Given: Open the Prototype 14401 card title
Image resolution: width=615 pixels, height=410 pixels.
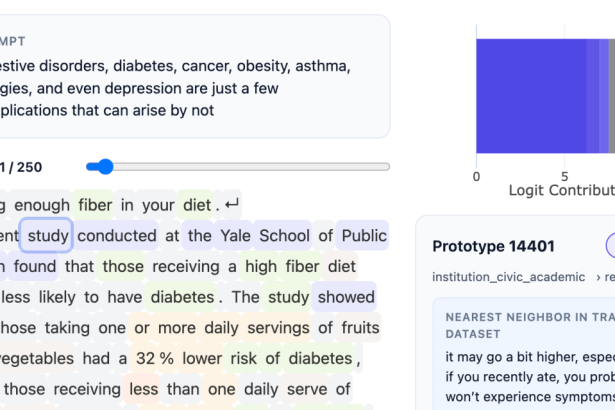Looking at the screenshot, I should click(493, 246).
